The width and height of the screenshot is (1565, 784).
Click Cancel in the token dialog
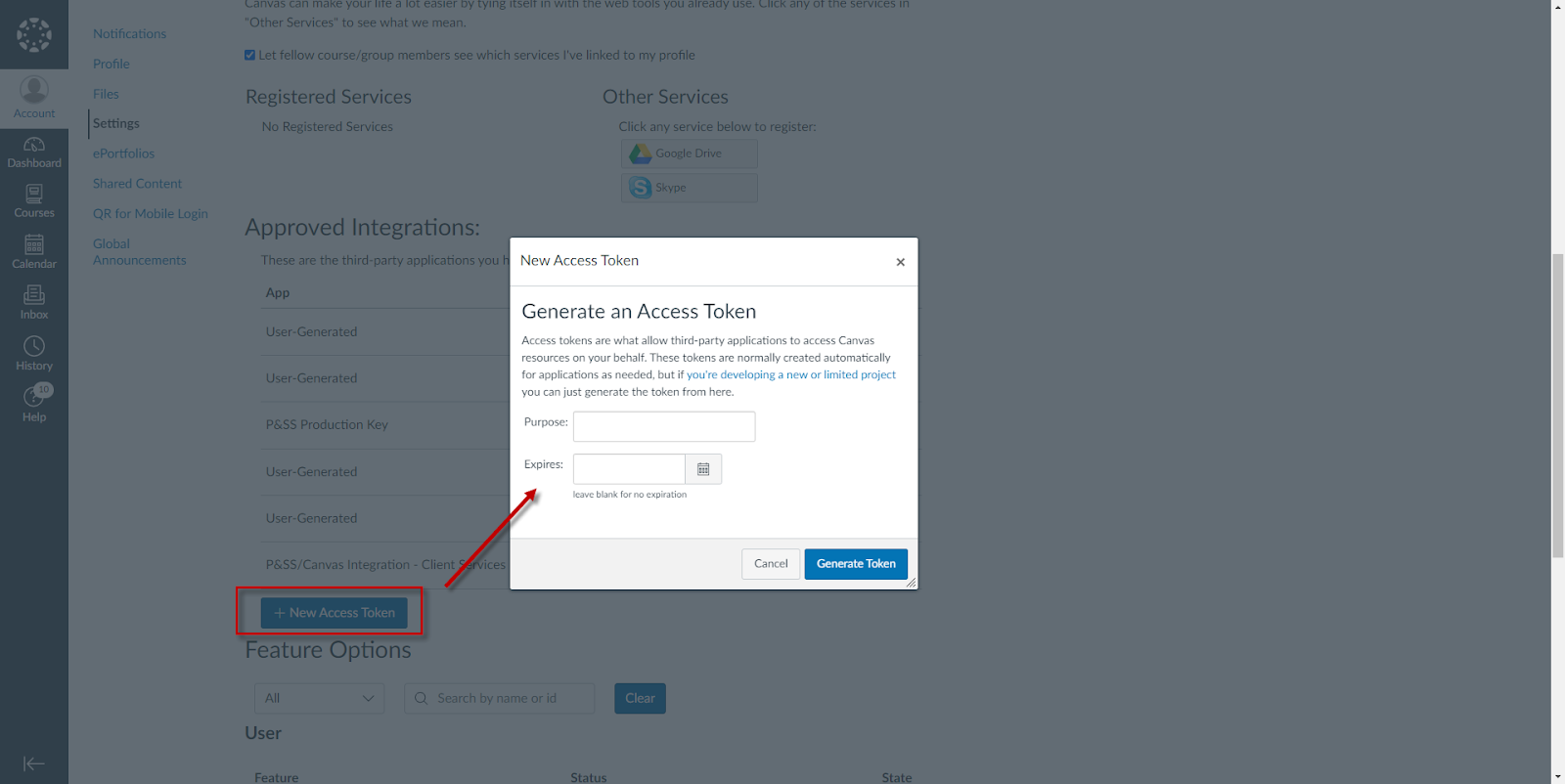[771, 564]
